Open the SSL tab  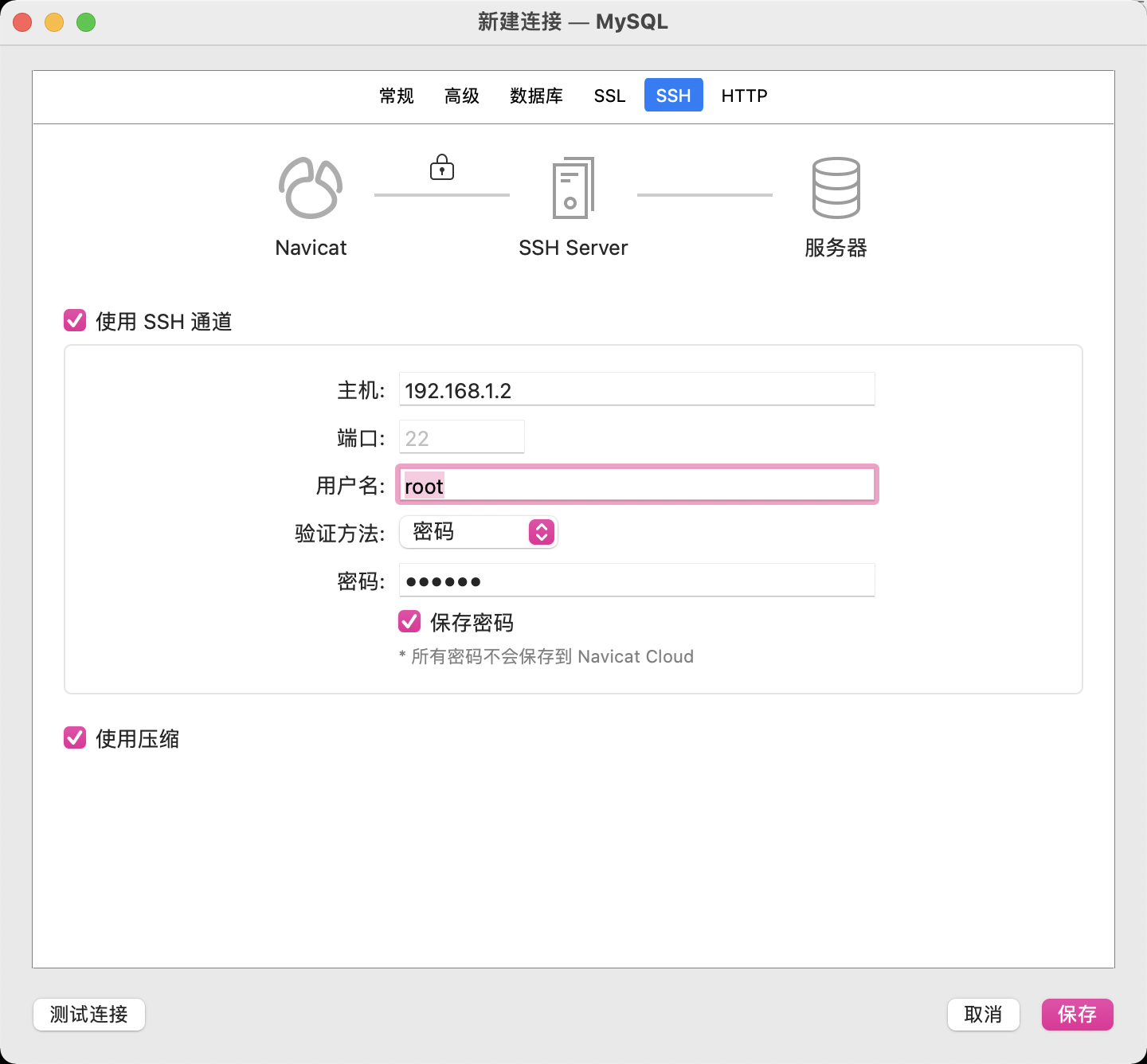[x=609, y=96]
